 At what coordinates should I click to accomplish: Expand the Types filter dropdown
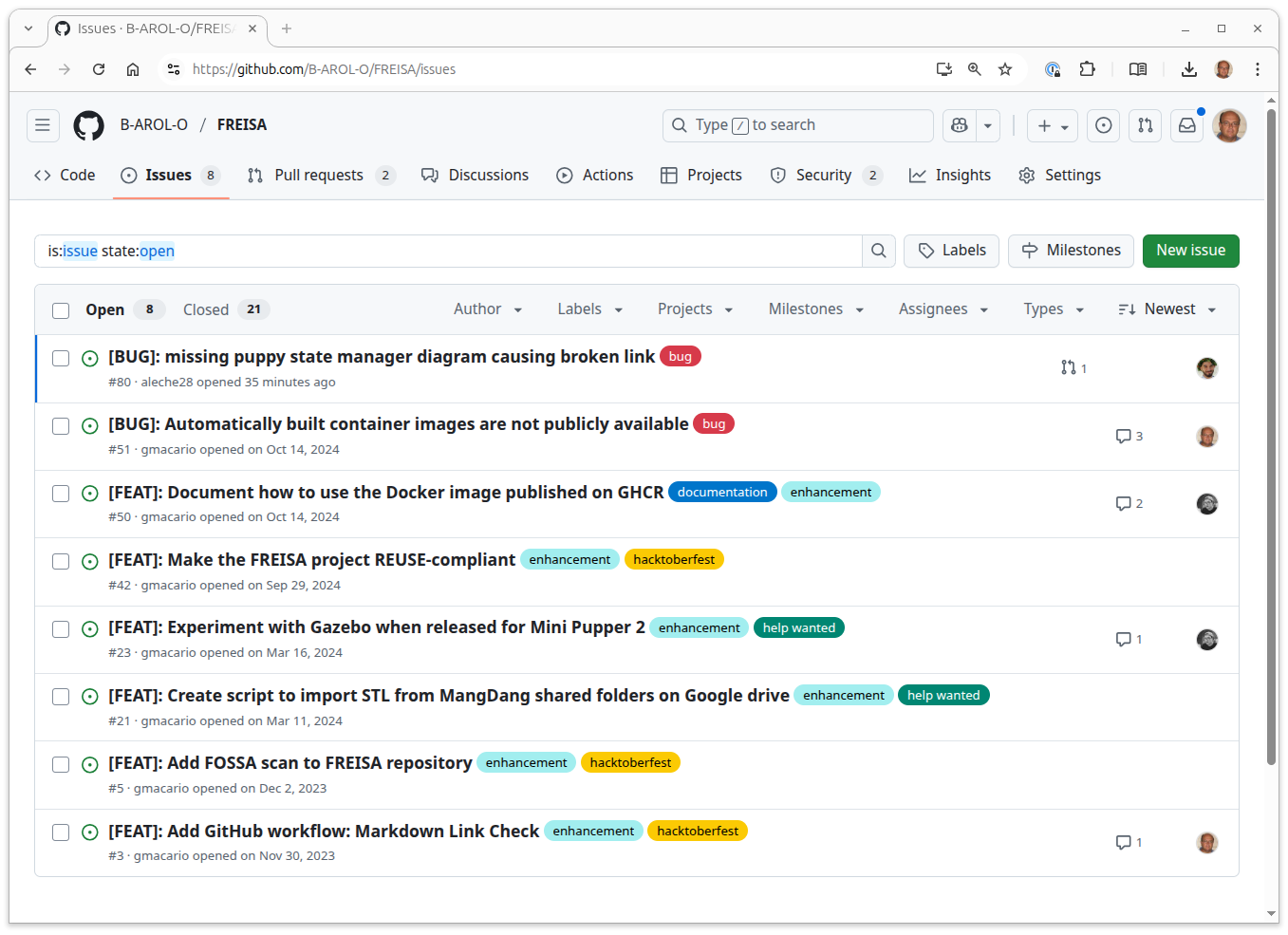pos(1054,309)
